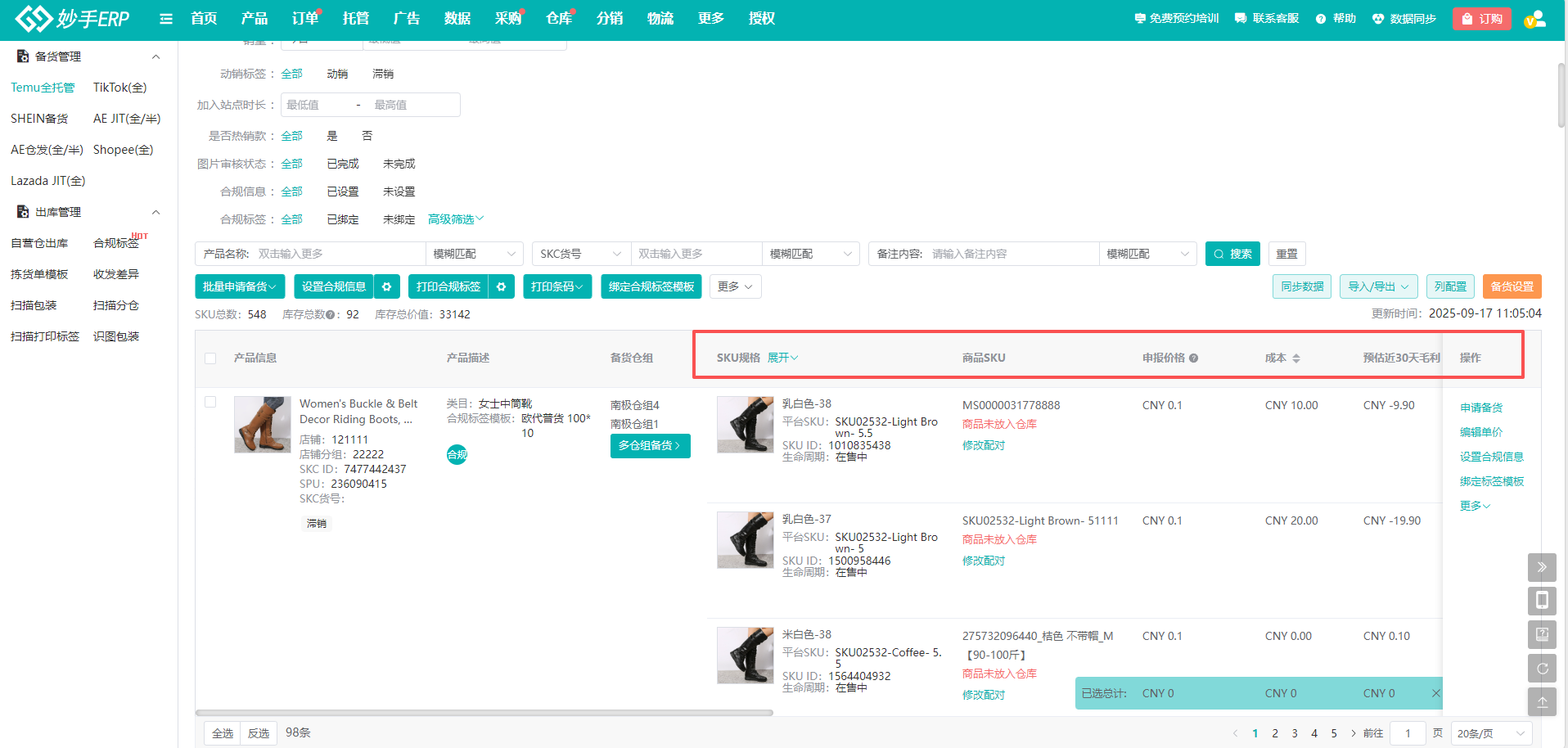
Task: Expand the 高级筛选 advanced filters
Action: tap(456, 219)
